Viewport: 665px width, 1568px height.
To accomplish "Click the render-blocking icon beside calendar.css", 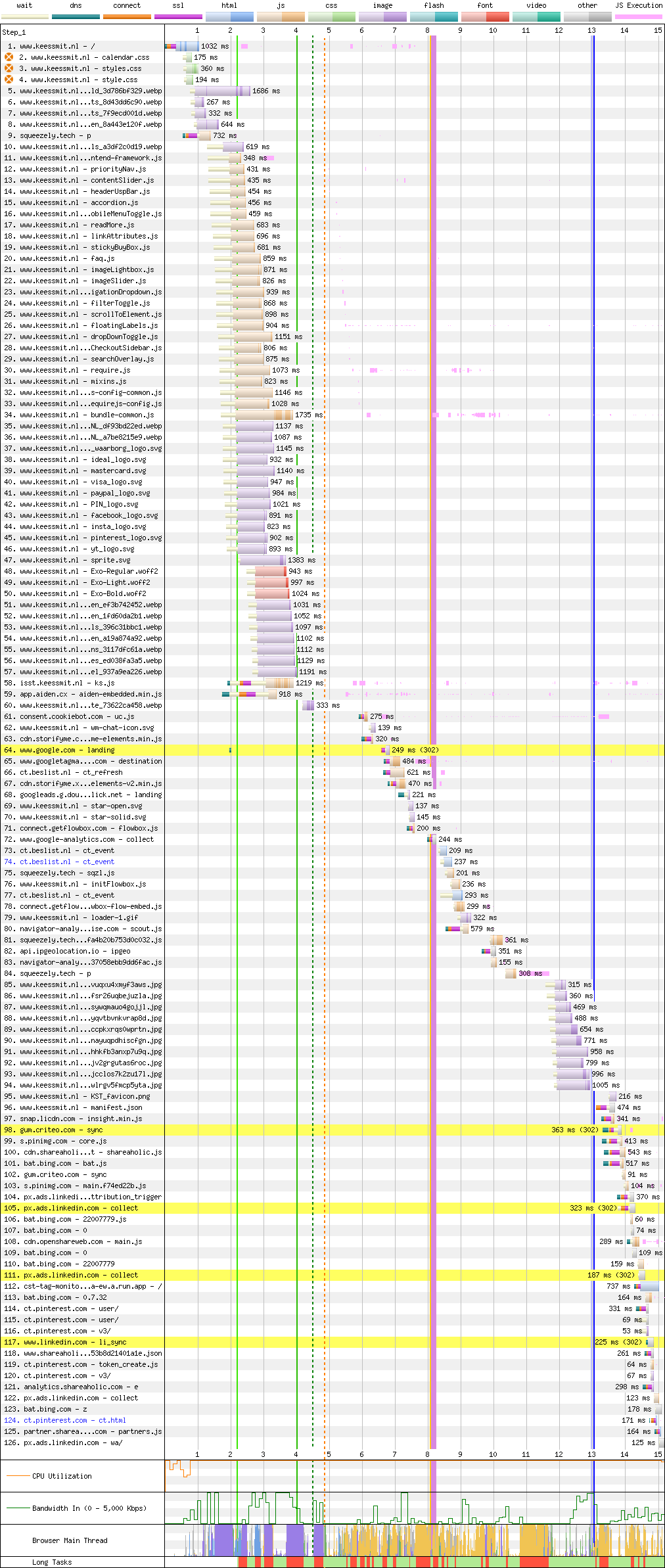I will click(9, 57).
